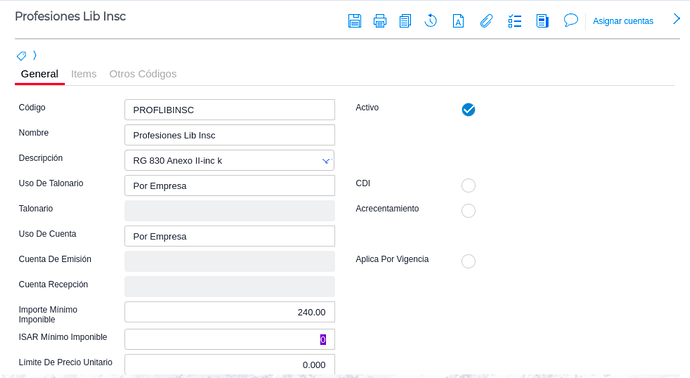
Task: Enable the CDI checkbox
Action: pyautogui.click(x=468, y=185)
